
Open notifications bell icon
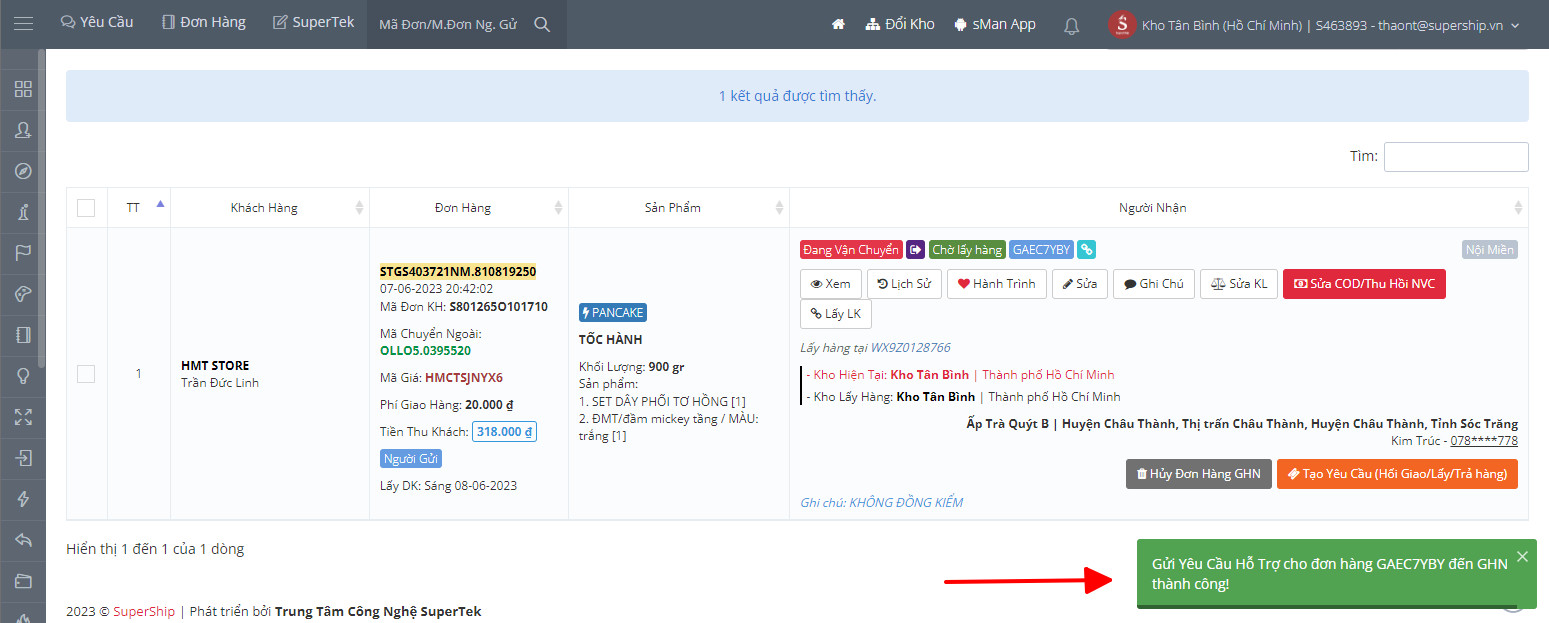pos(1071,25)
